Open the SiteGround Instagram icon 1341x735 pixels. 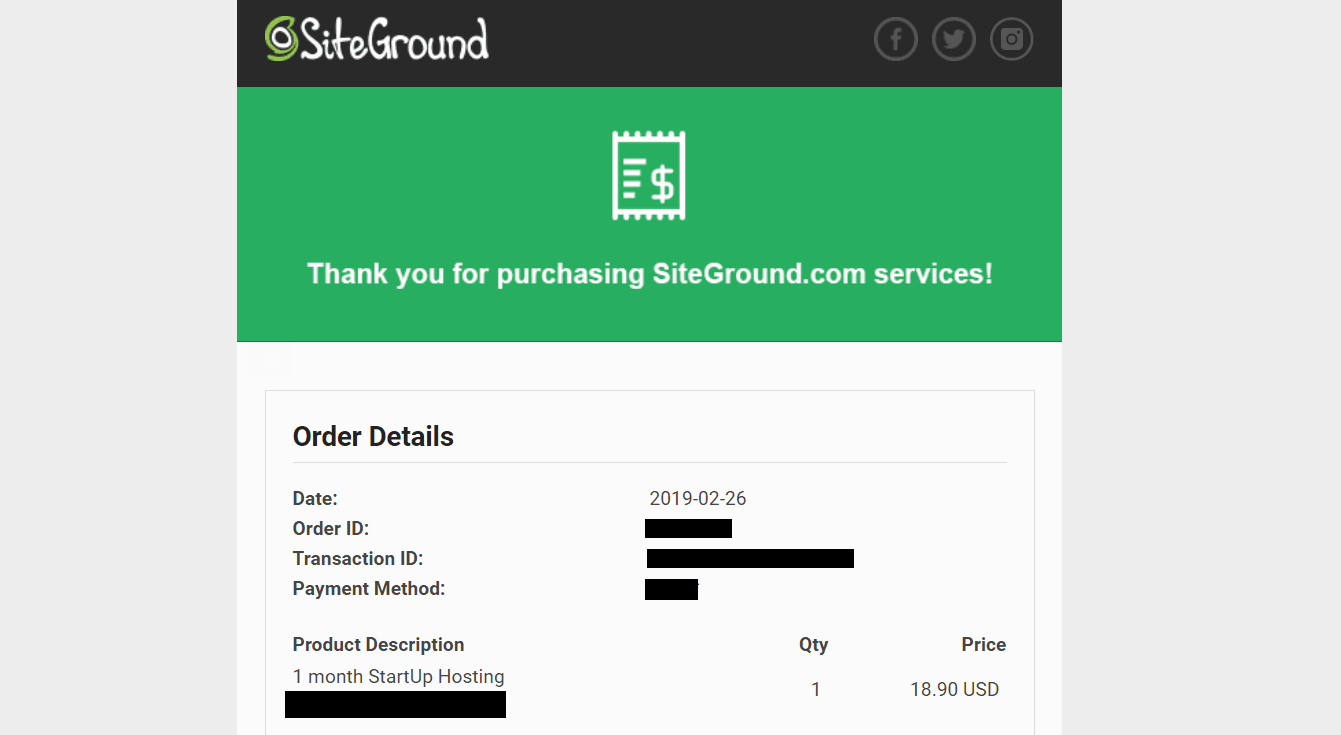[x=1012, y=40]
